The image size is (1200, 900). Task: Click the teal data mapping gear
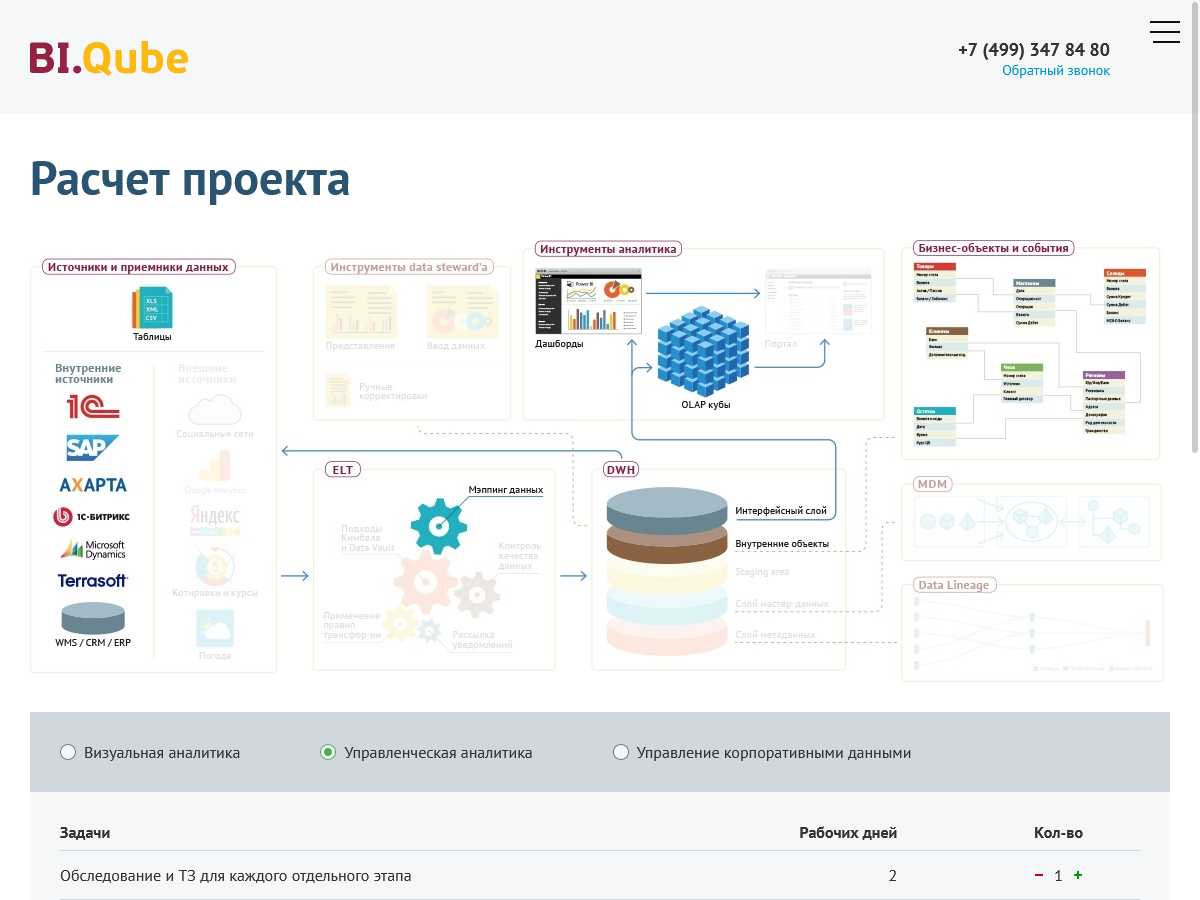pos(438,525)
